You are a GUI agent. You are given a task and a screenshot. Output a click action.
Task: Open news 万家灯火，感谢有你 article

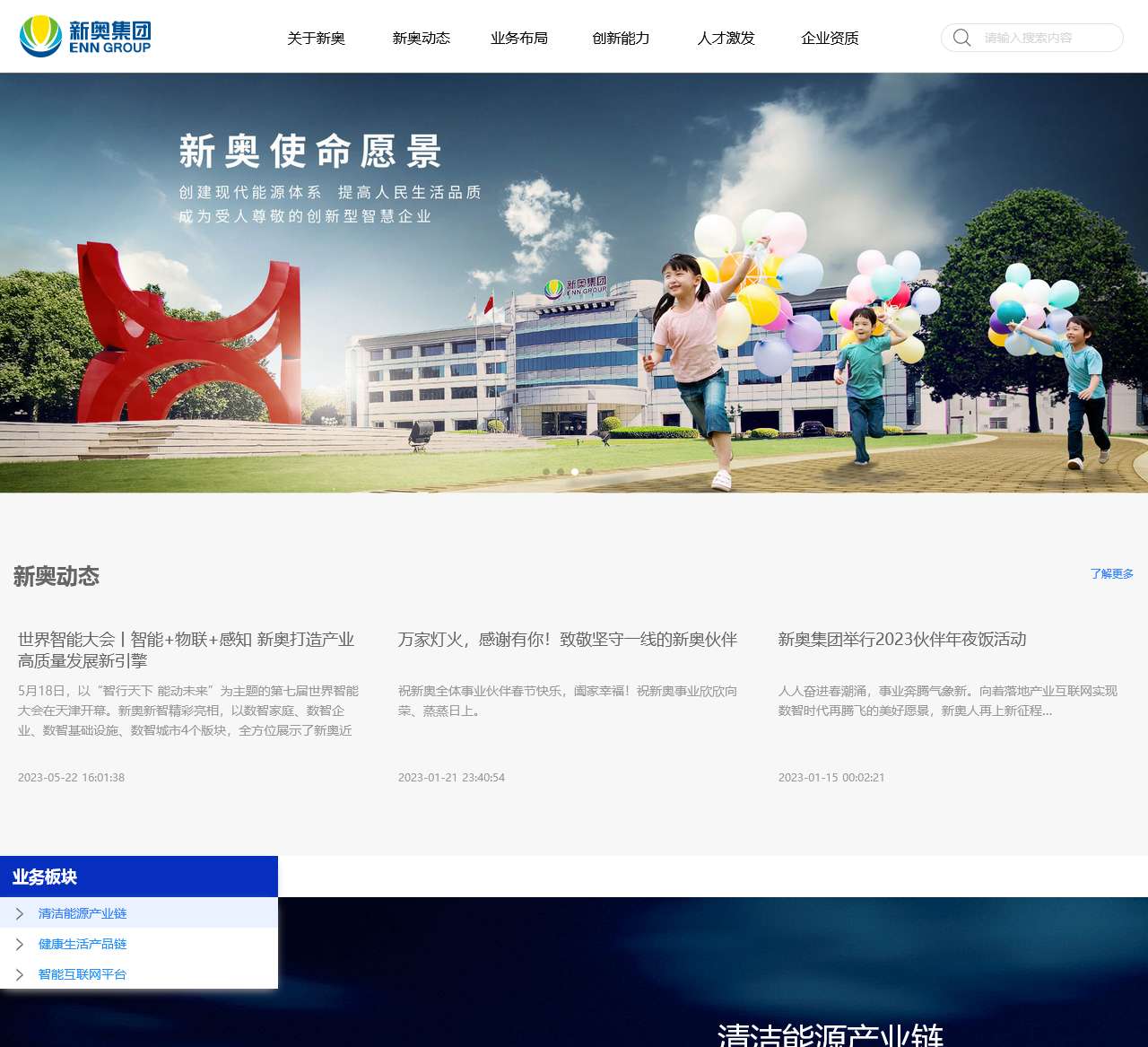(x=568, y=639)
